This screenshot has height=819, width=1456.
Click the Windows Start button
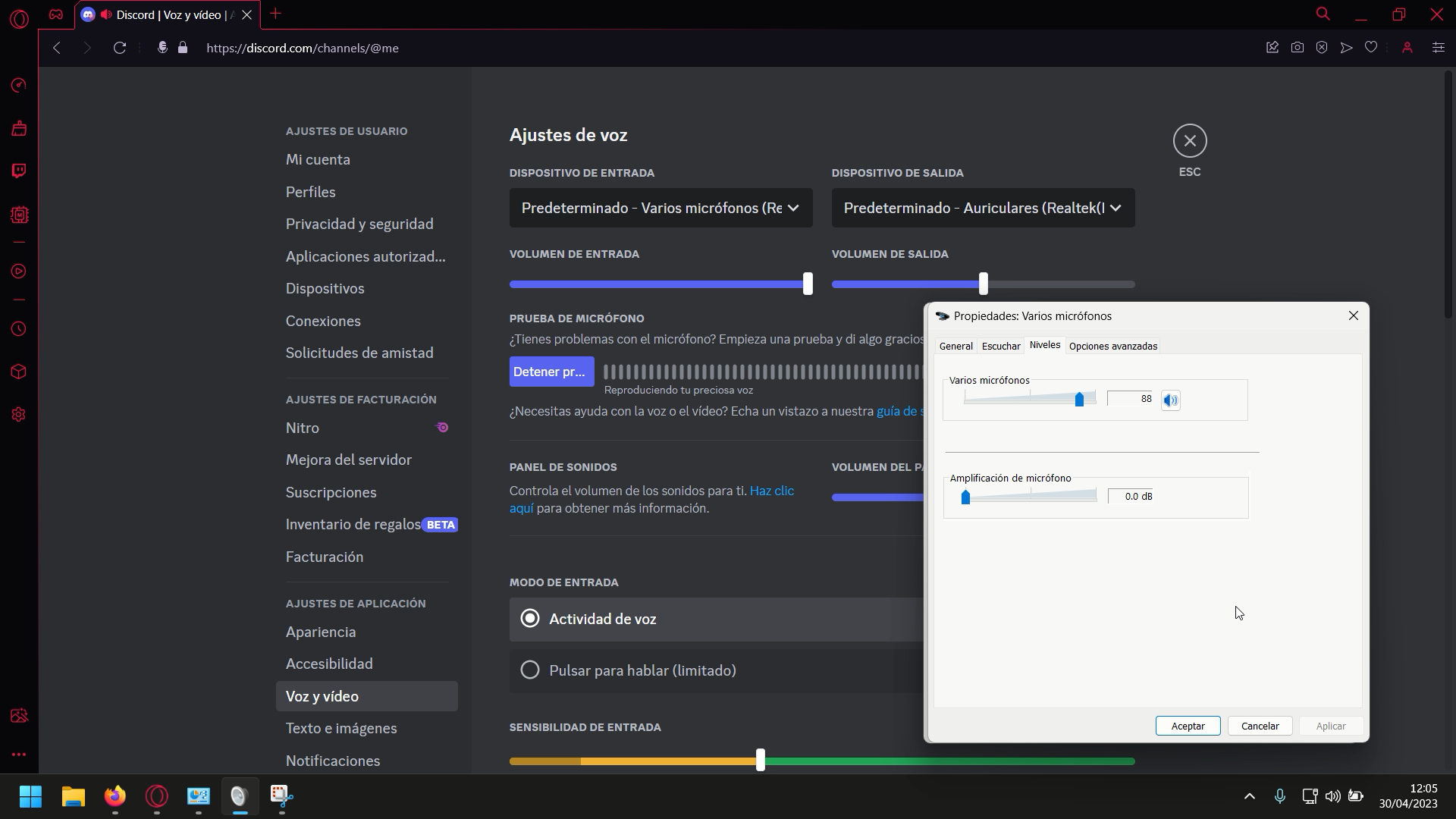(31, 796)
